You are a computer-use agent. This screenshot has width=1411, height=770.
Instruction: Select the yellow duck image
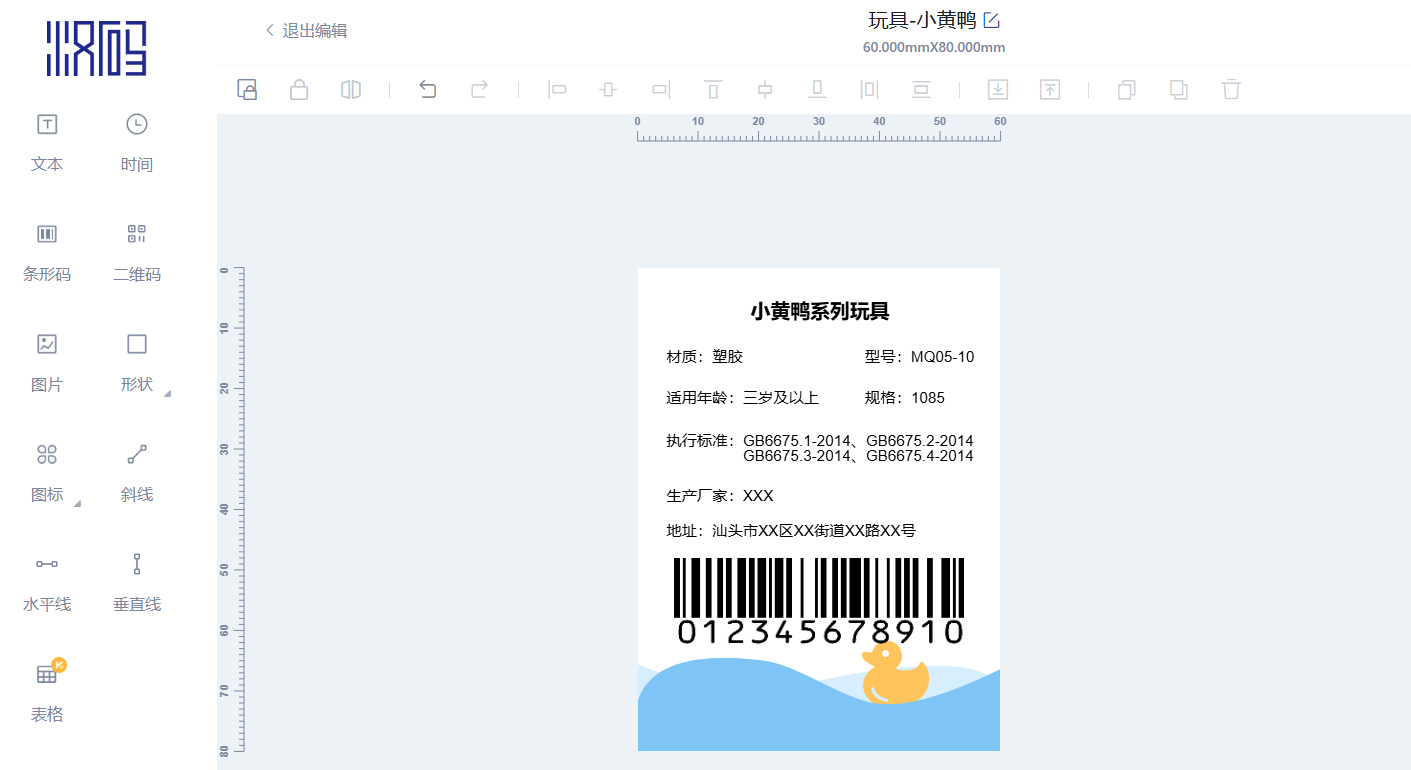895,672
